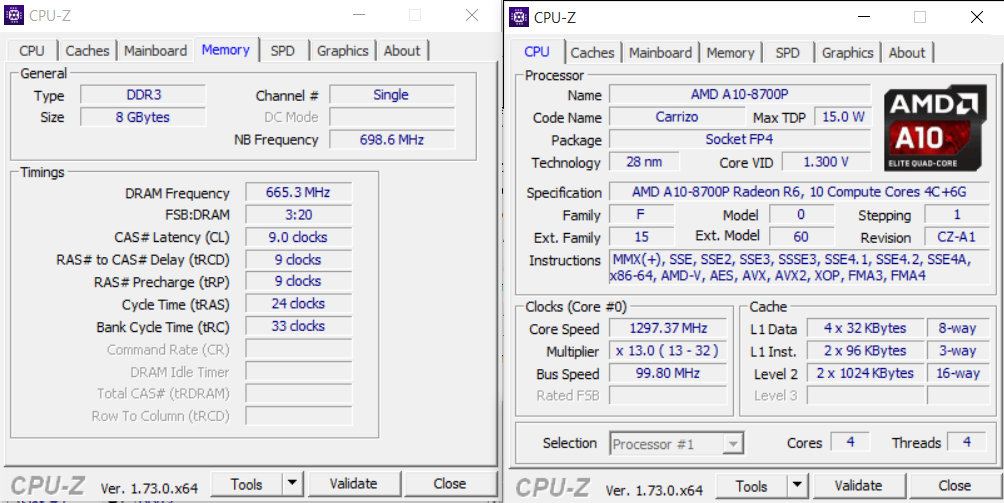Switch to Mainboard tab in right window
1004x503 pixels.
(x=661, y=52)
